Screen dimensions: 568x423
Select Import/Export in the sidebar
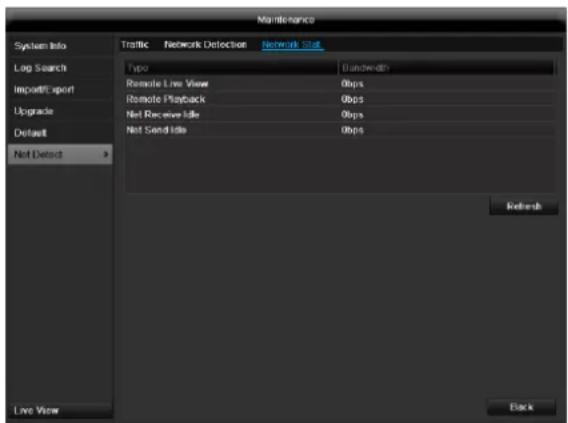[60, 89]
